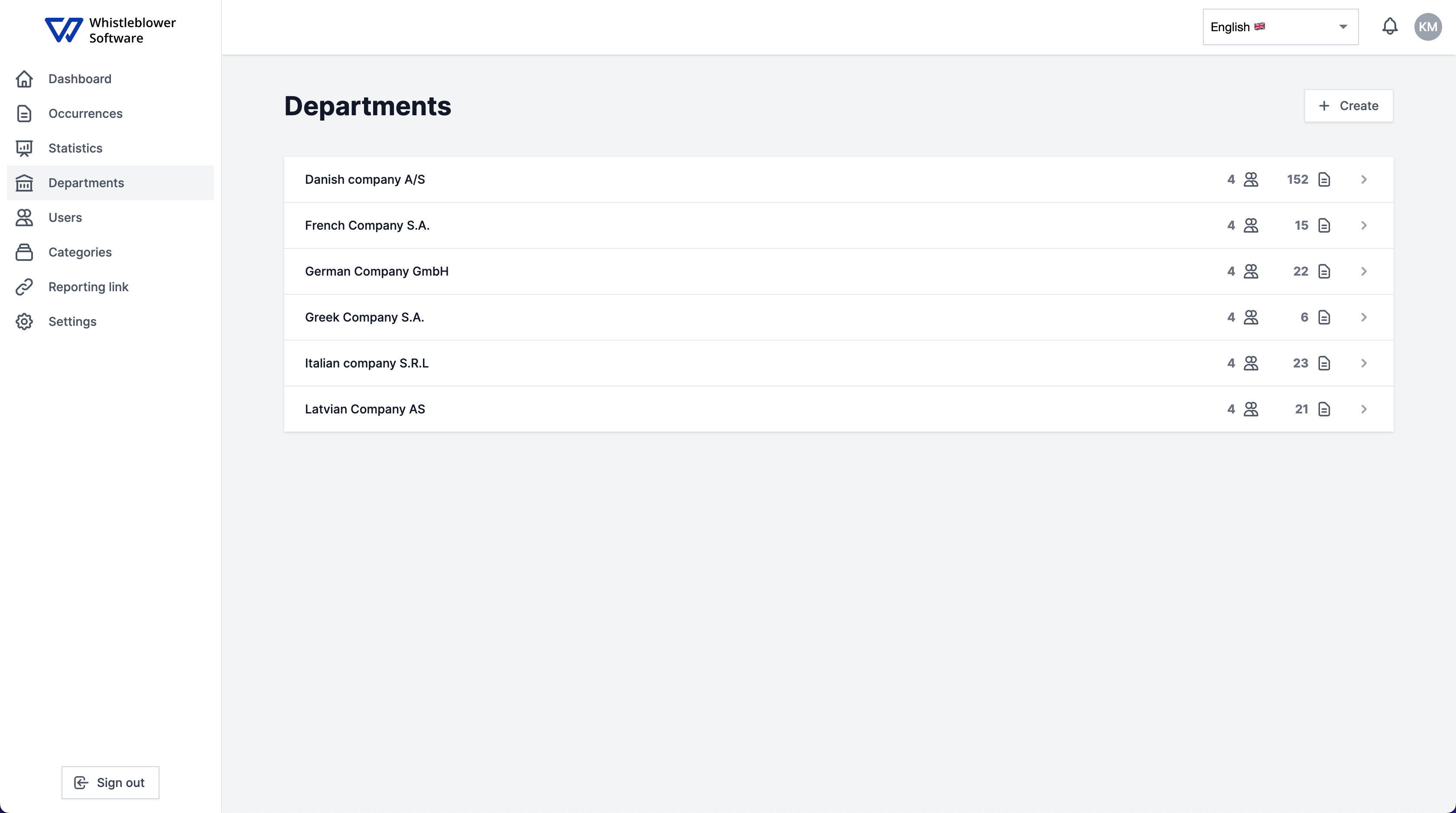Click the Statistics chart icon in sidebar
This screenshot has height=813, width=1456.
tap(24, 148)
